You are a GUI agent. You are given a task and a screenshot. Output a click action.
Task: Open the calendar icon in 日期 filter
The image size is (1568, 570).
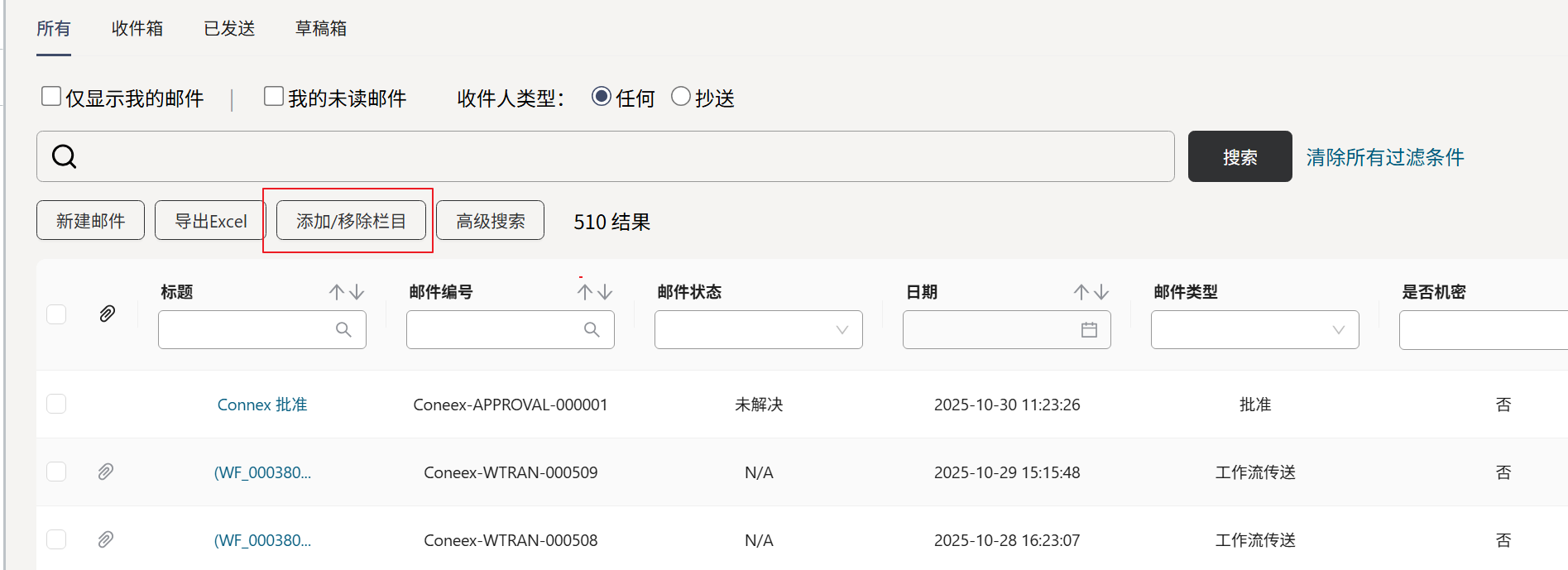coord(1089,330)
